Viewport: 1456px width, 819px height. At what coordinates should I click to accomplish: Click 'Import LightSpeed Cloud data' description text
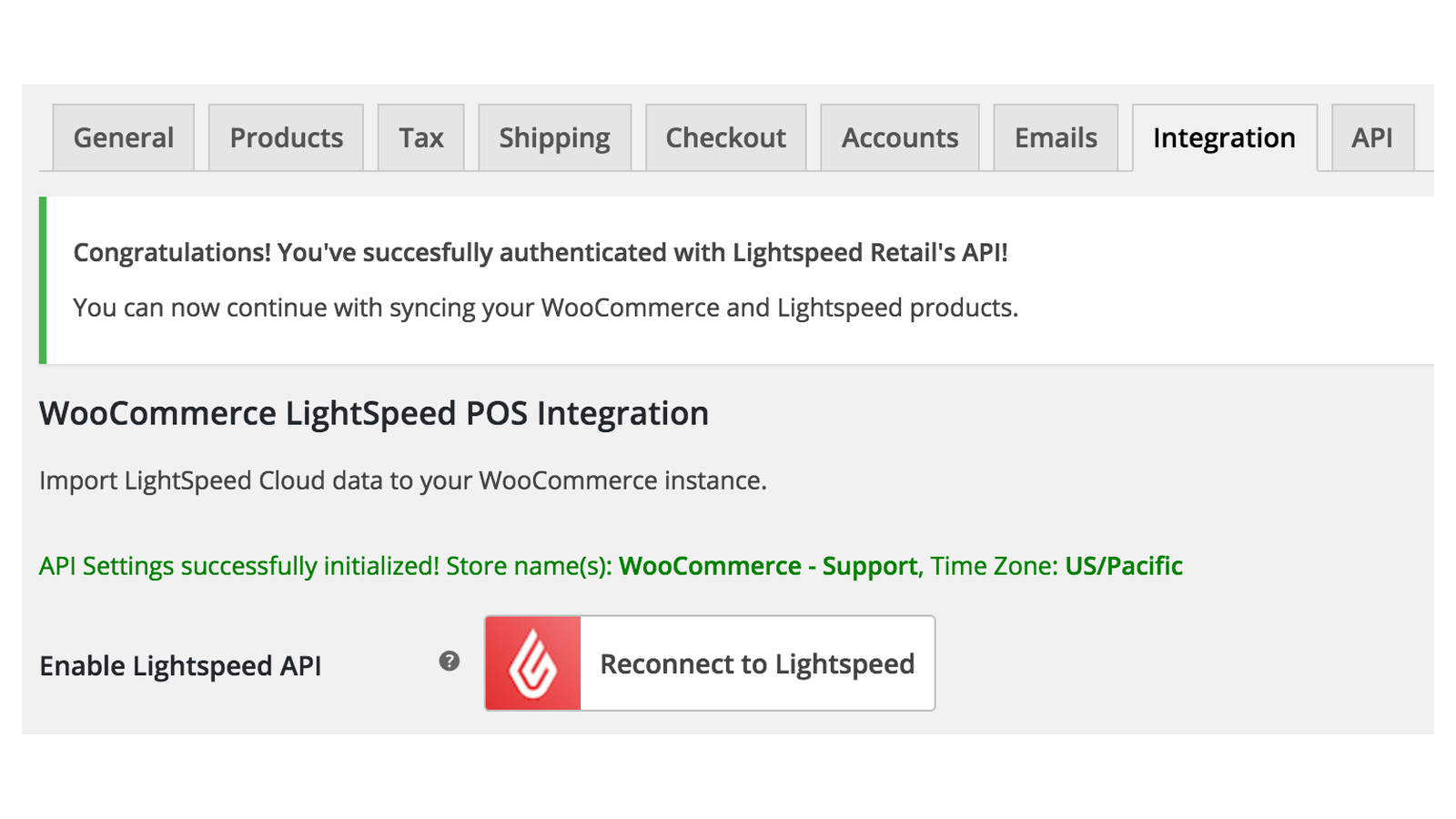403,480
